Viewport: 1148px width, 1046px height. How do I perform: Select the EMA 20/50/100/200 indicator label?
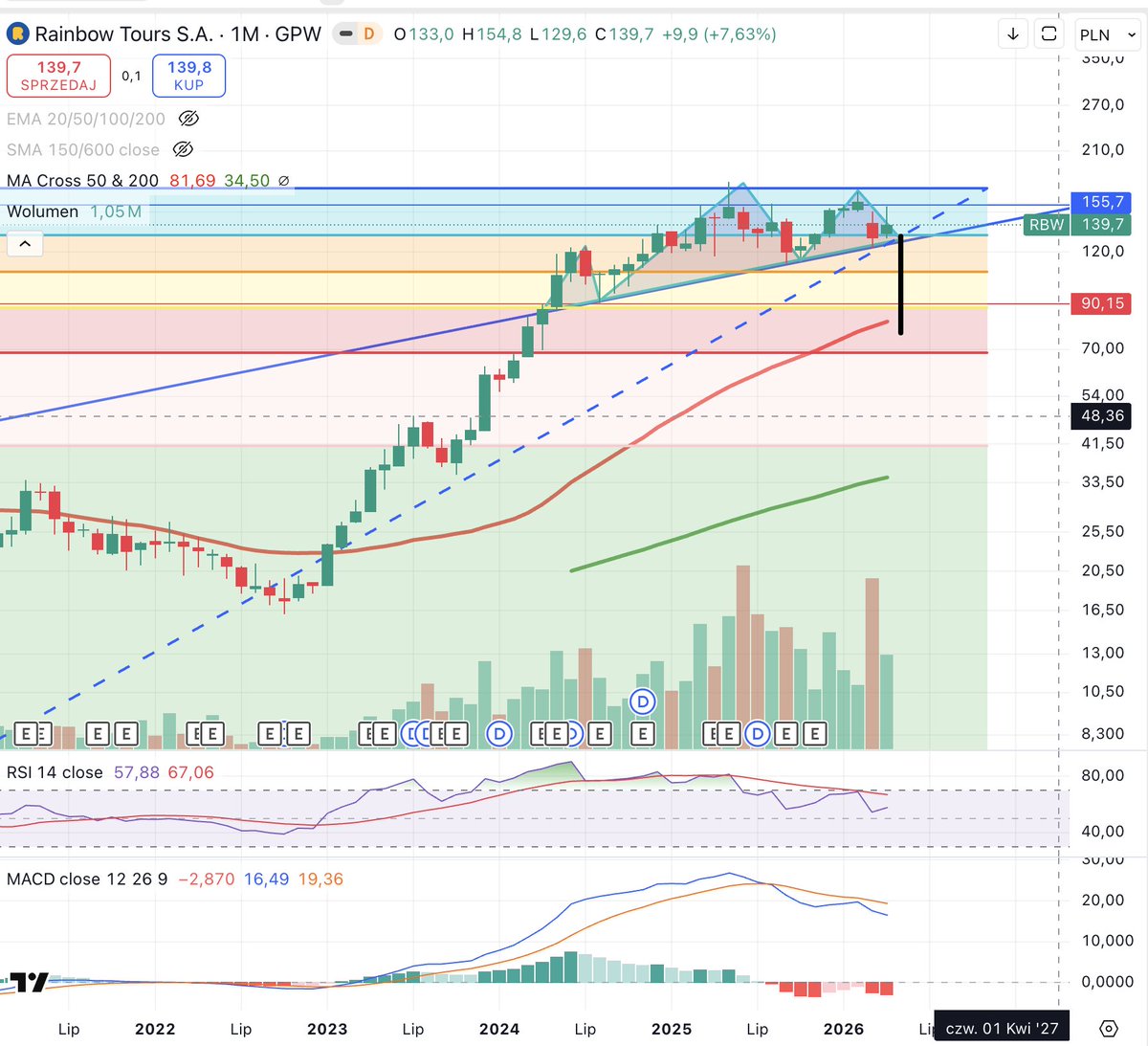click(86, 119)
